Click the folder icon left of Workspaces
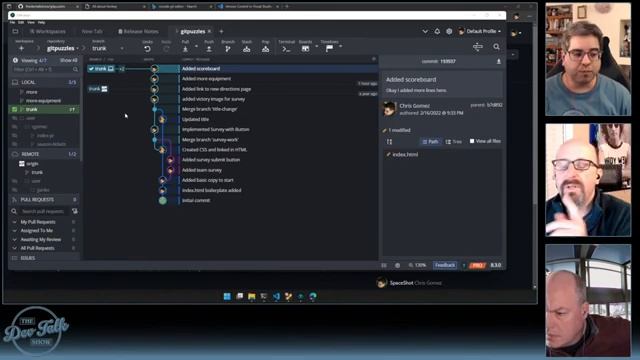640x360 pixels. [x=16, y=31]
